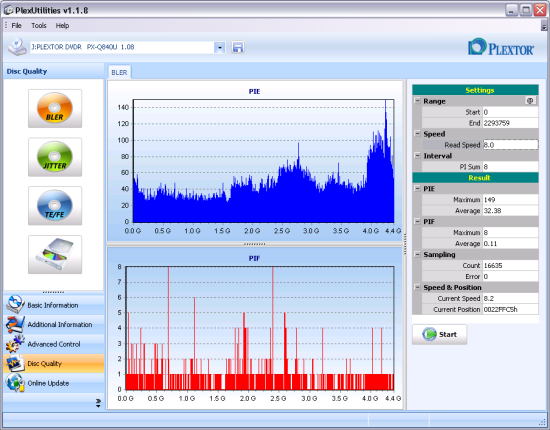Click the Settings section header

pos(475,90)
